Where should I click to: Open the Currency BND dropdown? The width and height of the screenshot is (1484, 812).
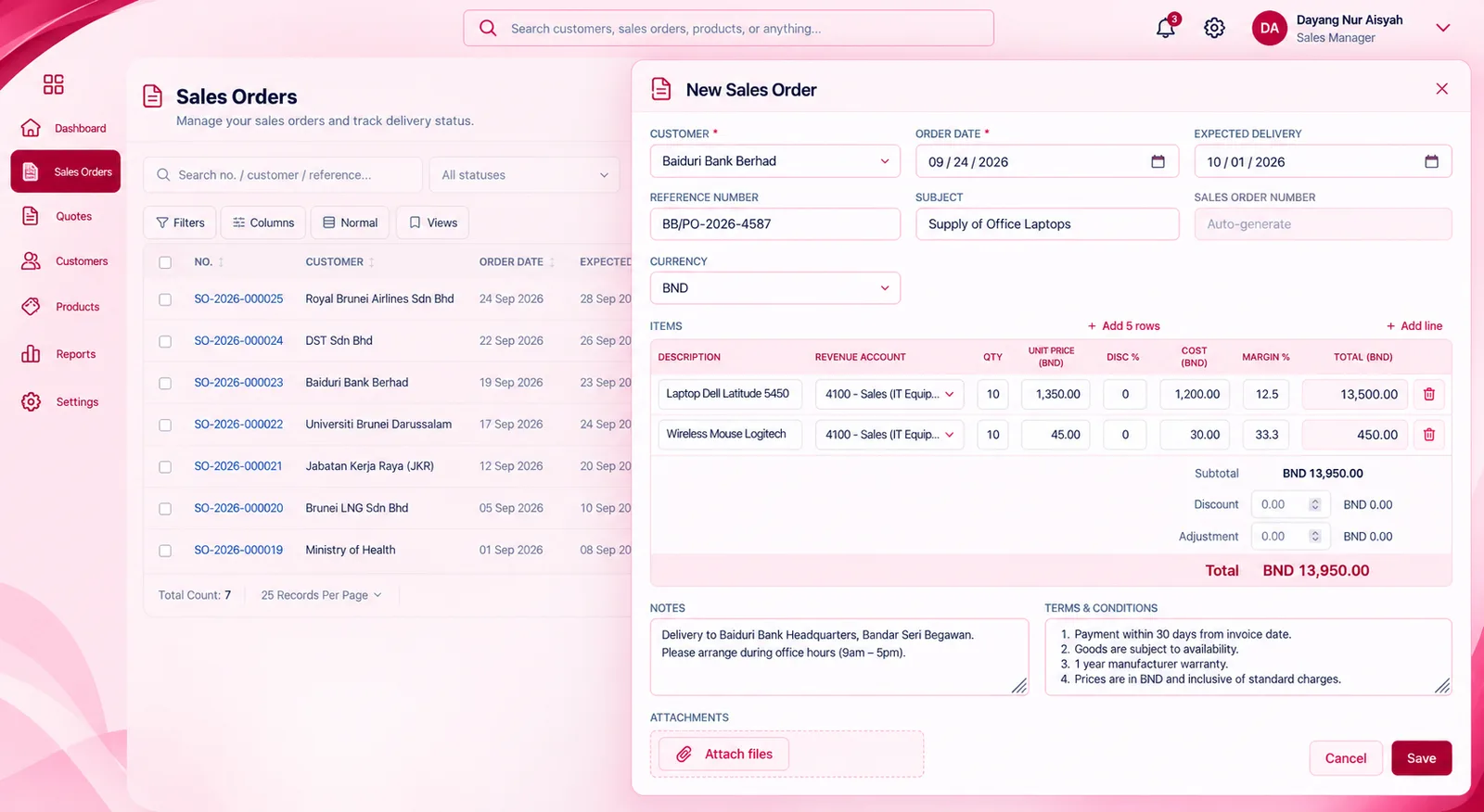pyautogui.click(x=774, y=288)
